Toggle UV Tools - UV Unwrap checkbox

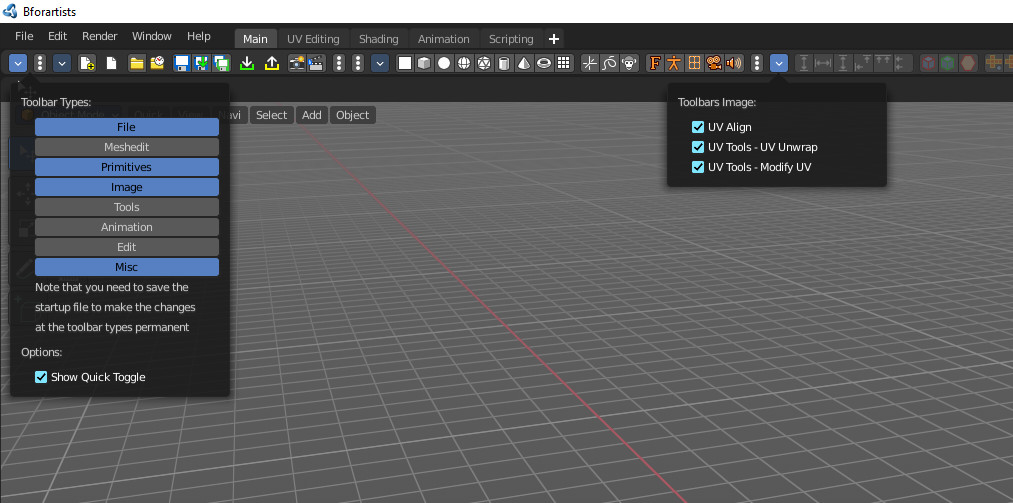[x=698, y=147]
